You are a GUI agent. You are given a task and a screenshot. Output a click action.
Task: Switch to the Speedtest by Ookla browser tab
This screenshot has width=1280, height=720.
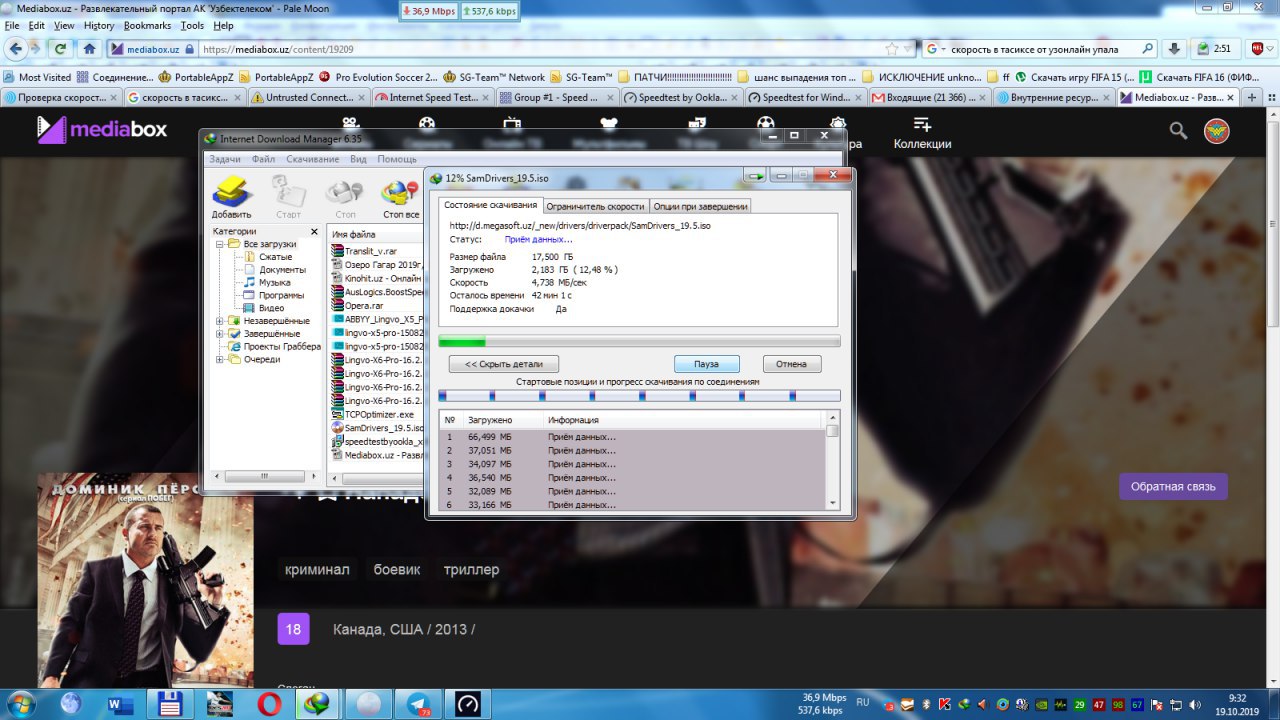(680, 97)
